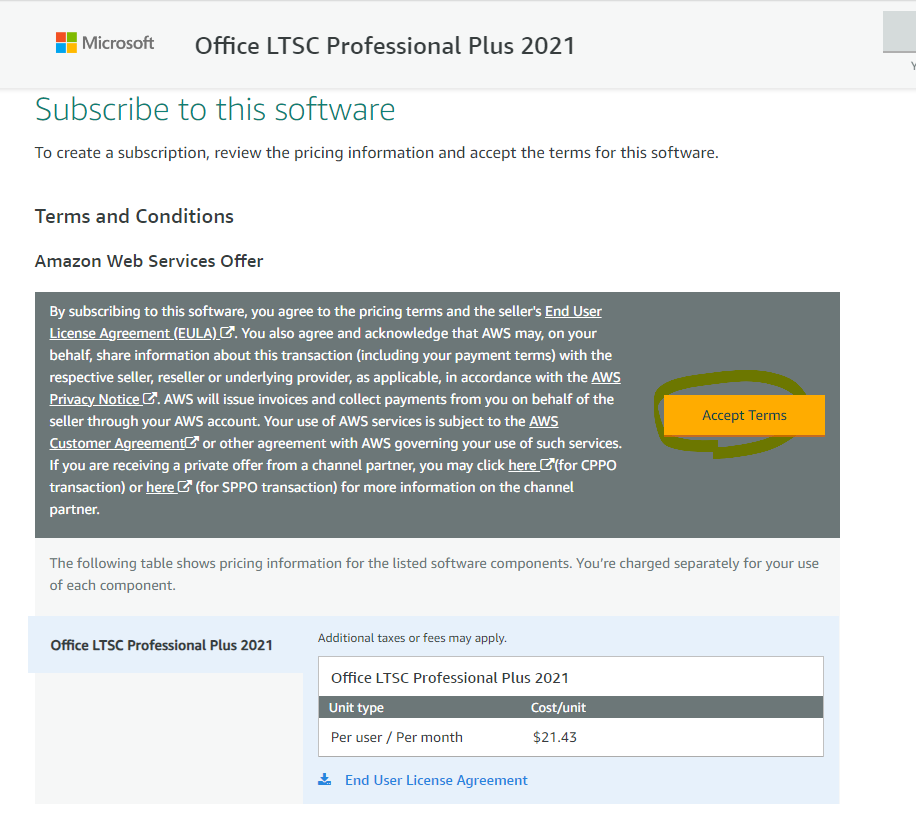Click the external-link icon beside the EULA link
The width and height of the screenshot is (916, 833).
pyautogui.click(x=229, y=333)
